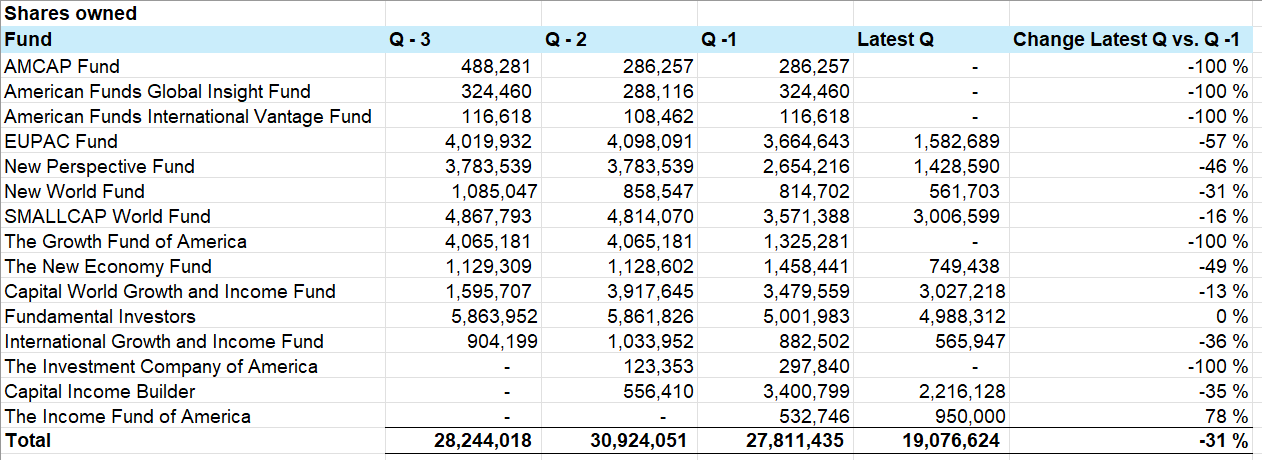Click Income Fund of America Q-1 532,746

813,416
